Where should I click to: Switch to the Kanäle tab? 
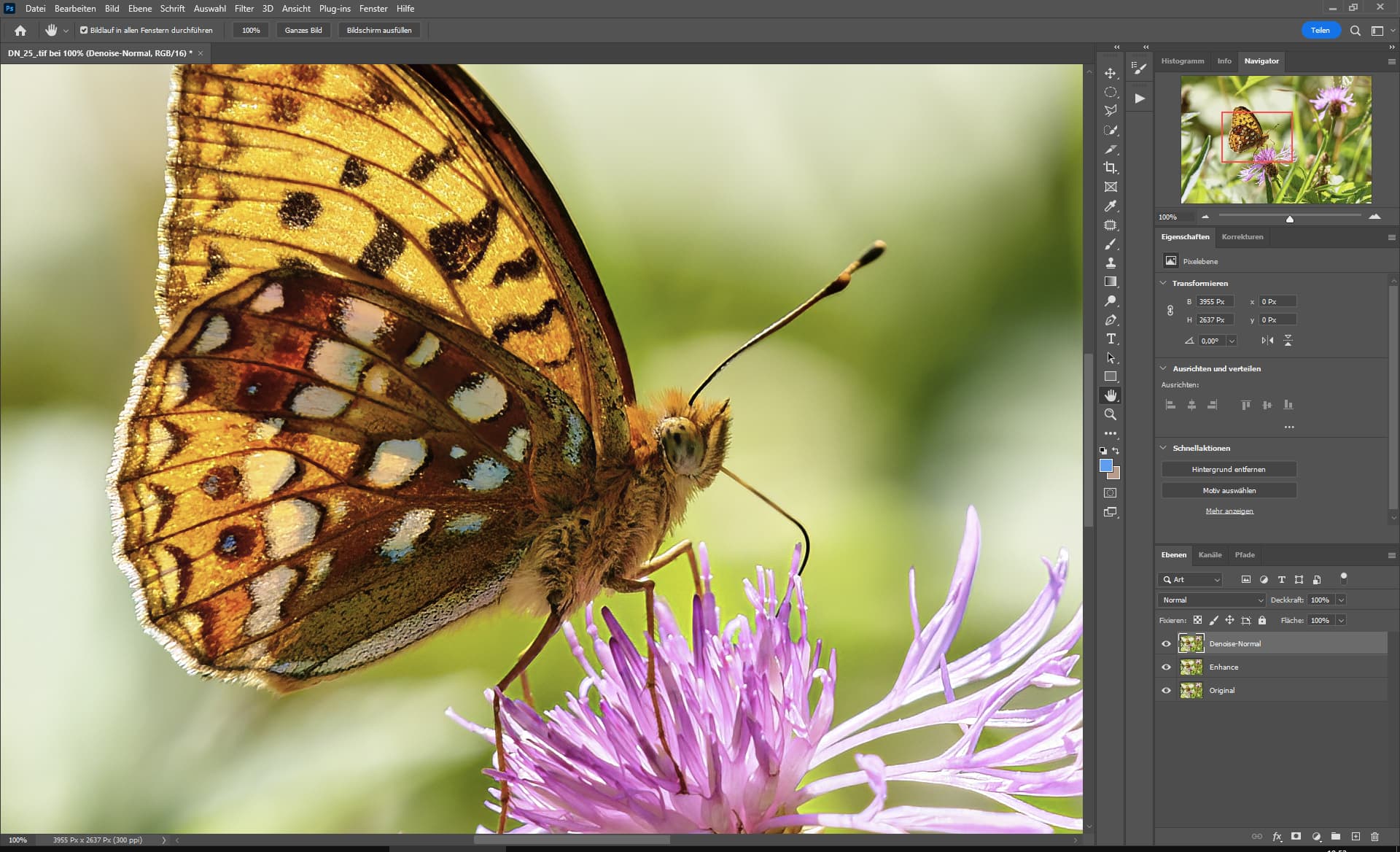1210,555
